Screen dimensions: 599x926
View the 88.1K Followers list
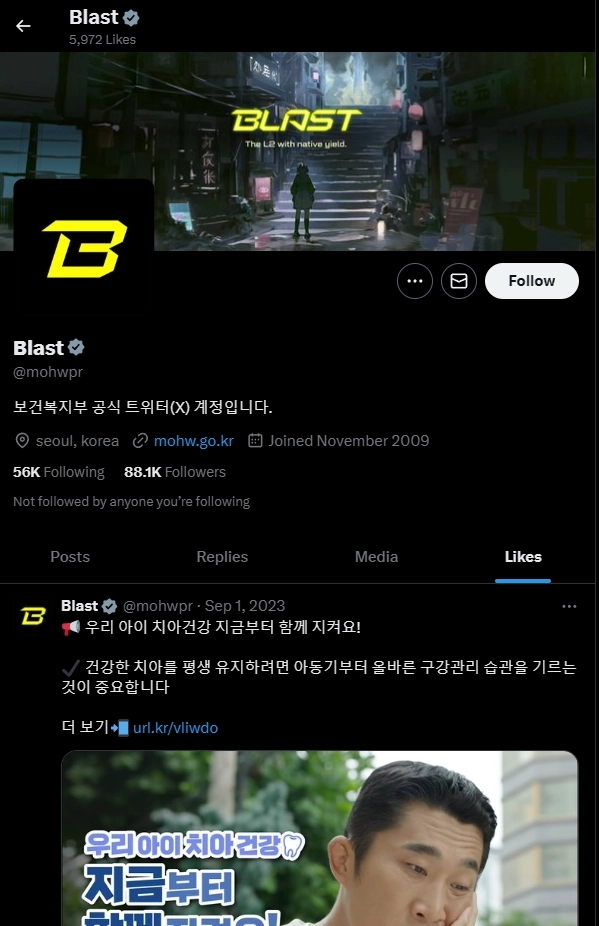click(x=175, y=472)
